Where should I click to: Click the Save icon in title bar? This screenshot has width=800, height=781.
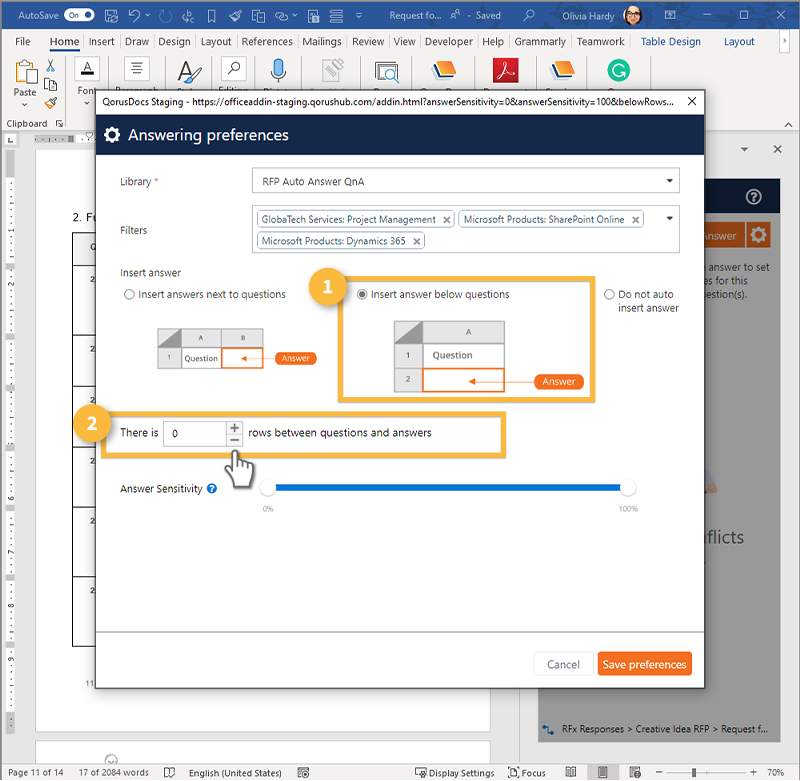point(111,16)
